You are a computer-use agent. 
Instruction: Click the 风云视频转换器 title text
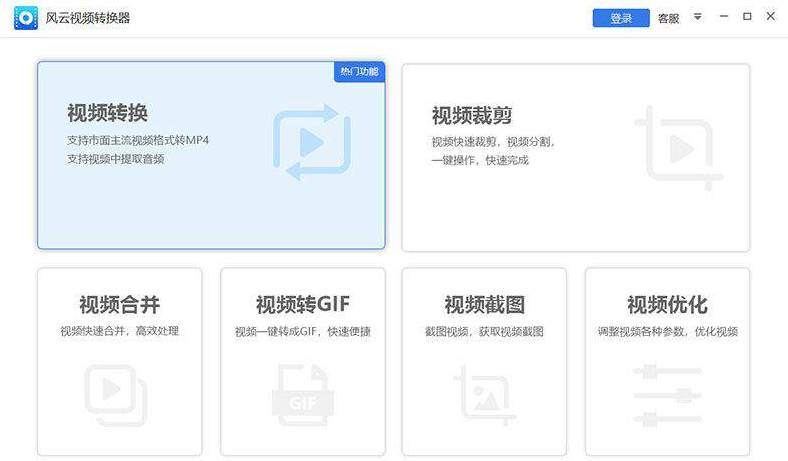pos(88,18)
